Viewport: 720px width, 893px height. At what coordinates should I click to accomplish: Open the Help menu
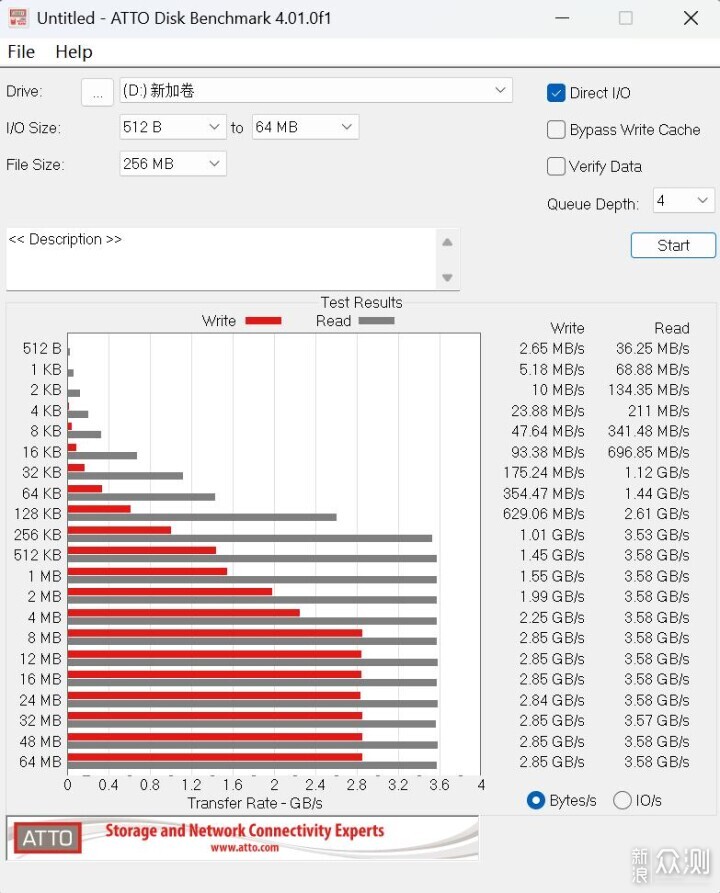click(73, 52)
